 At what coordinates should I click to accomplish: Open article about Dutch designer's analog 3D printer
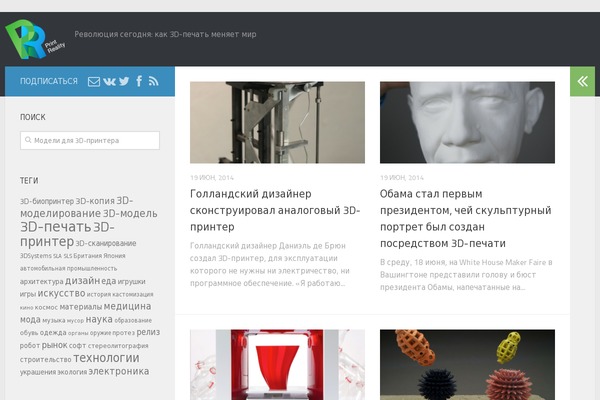point(275,210)
